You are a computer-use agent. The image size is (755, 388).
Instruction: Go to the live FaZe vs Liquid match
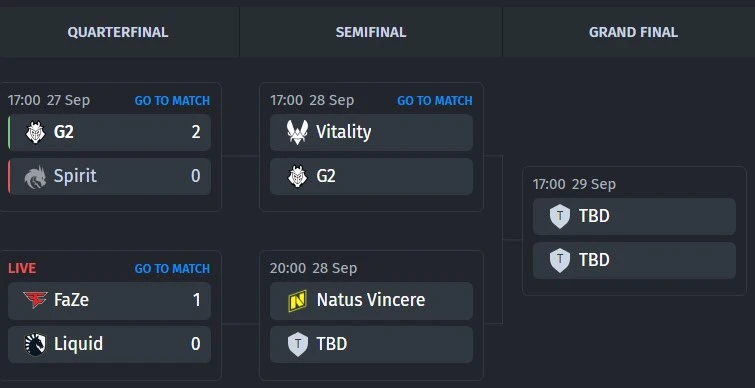172,269
